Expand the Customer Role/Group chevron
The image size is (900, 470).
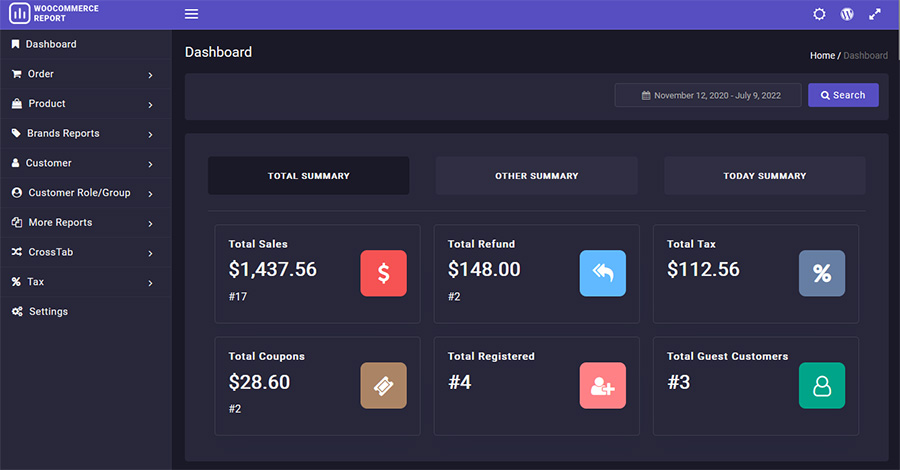150,194
